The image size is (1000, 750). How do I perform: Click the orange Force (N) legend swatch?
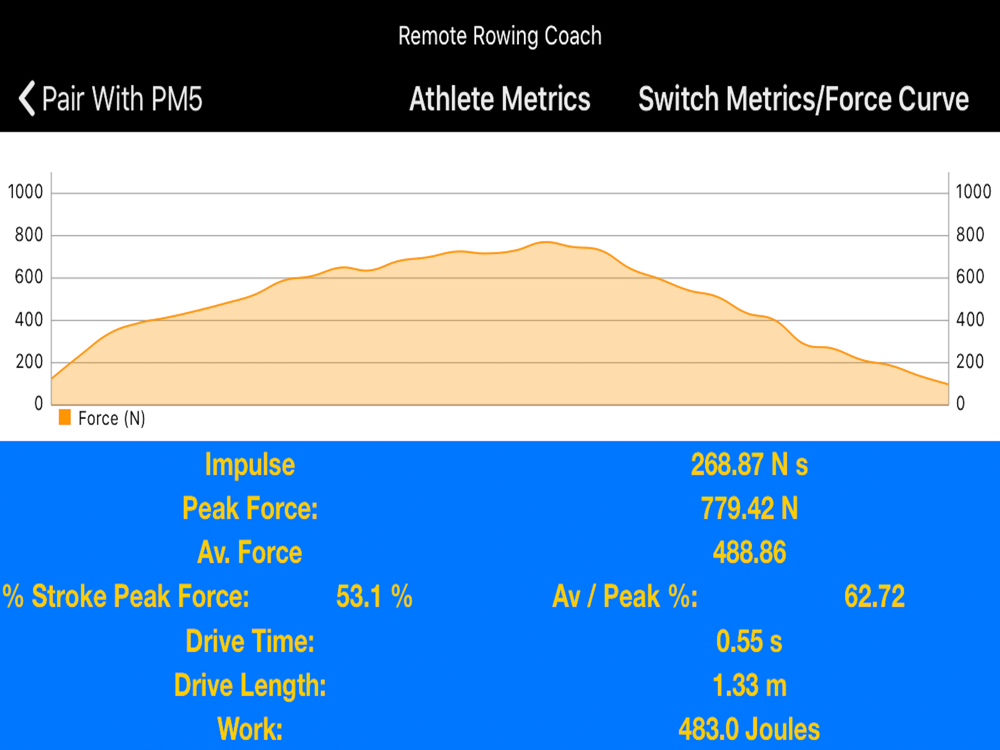[64, 417]
